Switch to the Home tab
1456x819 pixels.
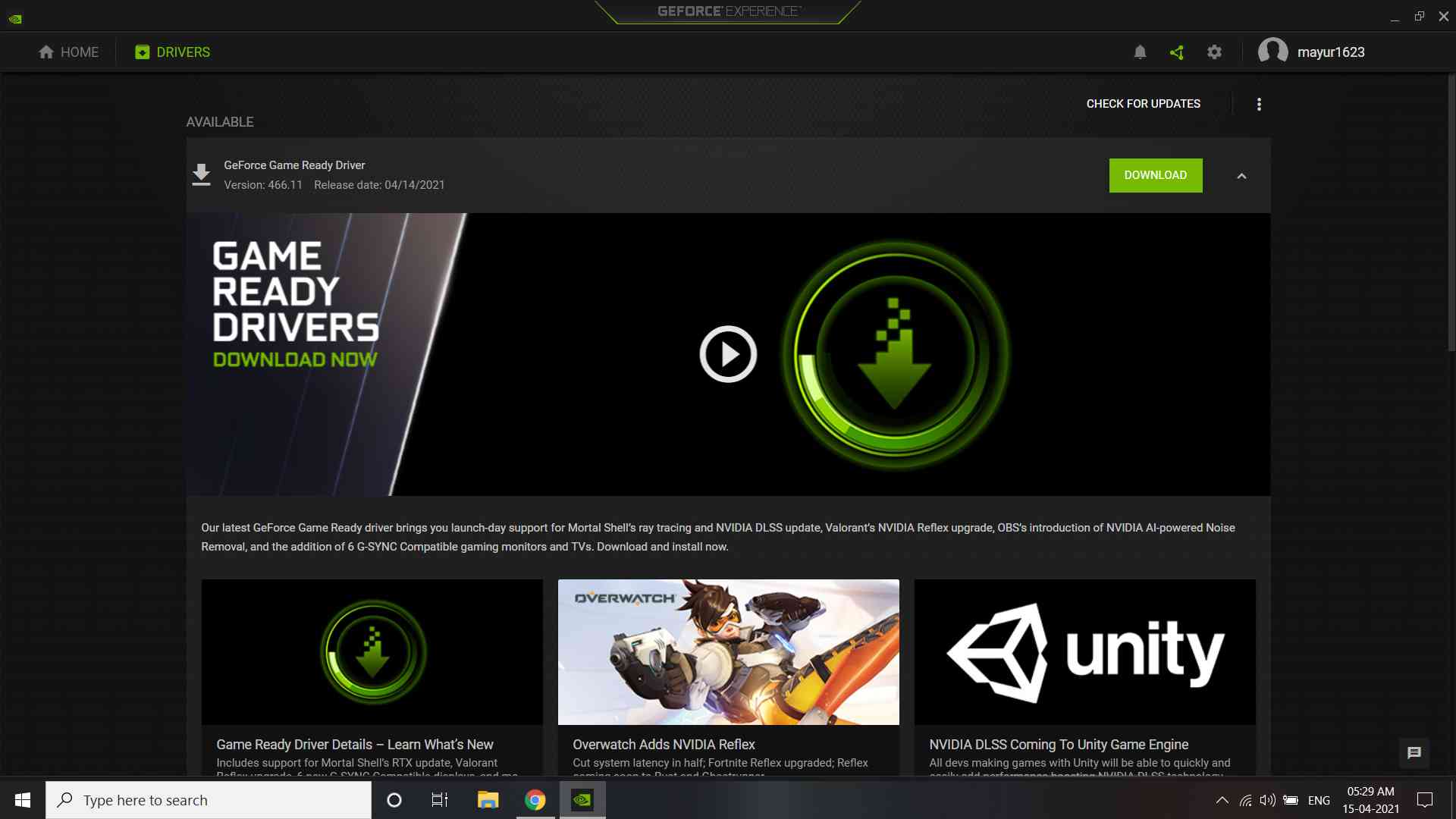click(x=69, y=52)
